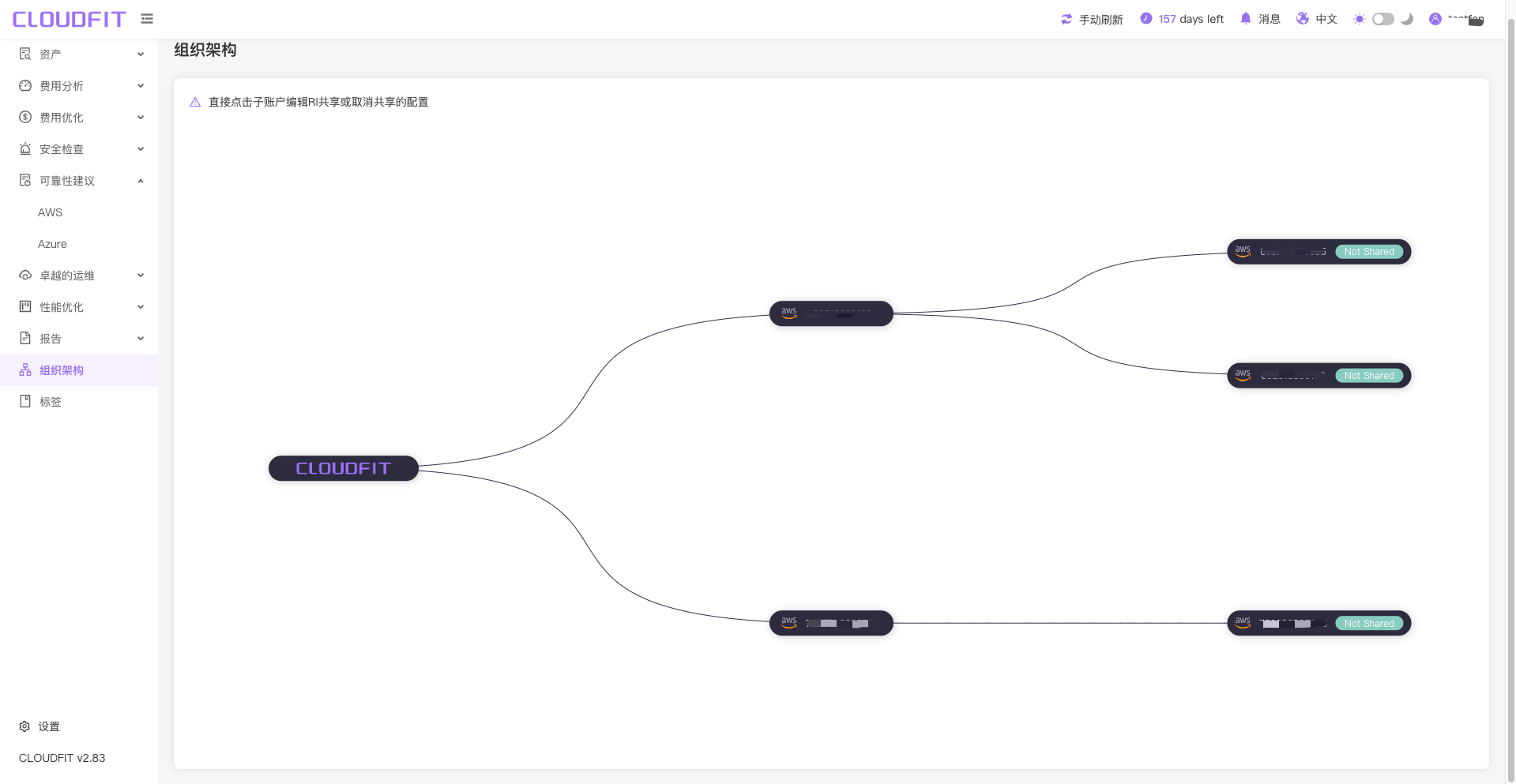Select the lower middle AWS account node
The height and width of the screenshot is (784, 1516).
(x=831, y=623)
